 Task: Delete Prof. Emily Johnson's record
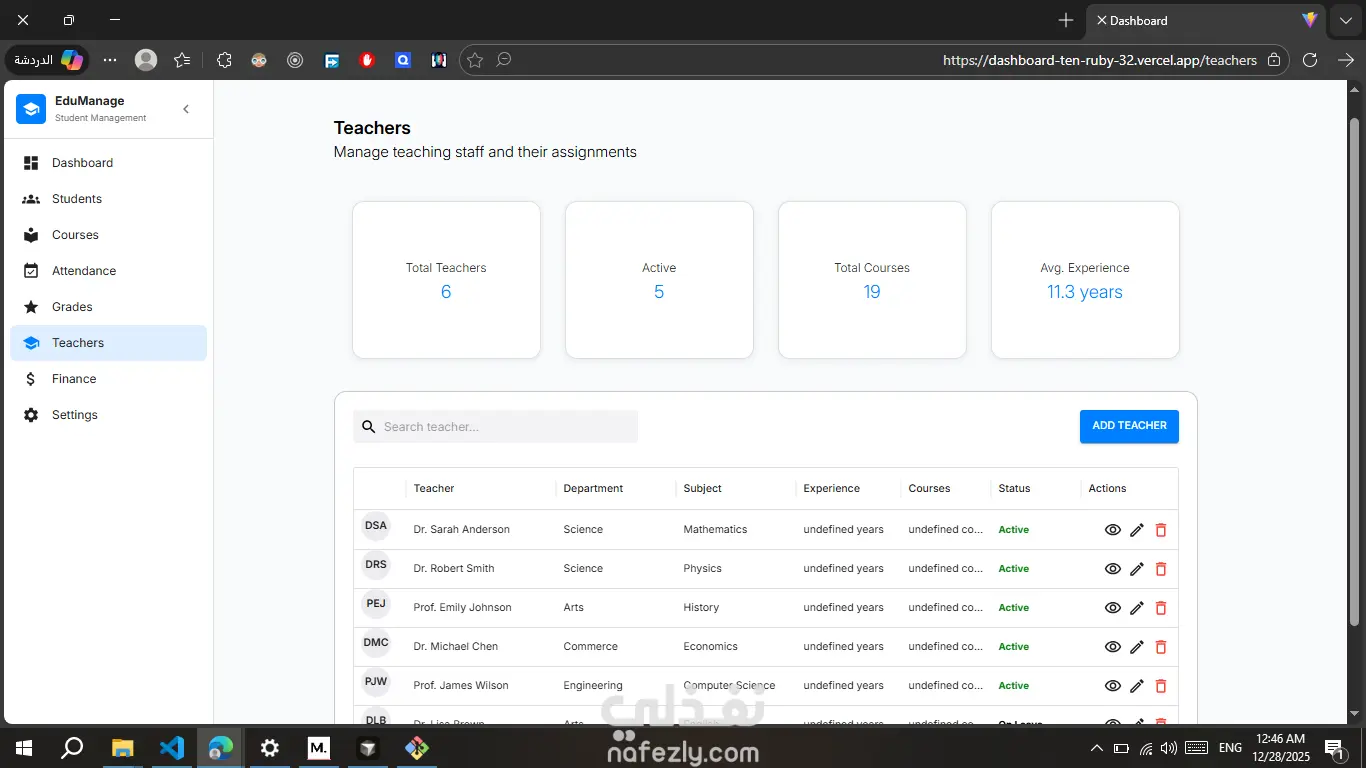coord(1161,608)
